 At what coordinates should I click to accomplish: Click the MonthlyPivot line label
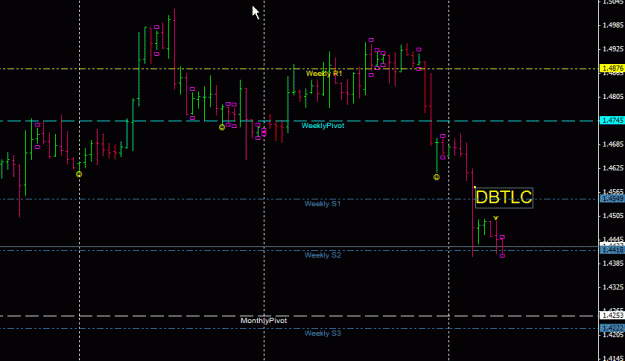[x=263, y=321]
